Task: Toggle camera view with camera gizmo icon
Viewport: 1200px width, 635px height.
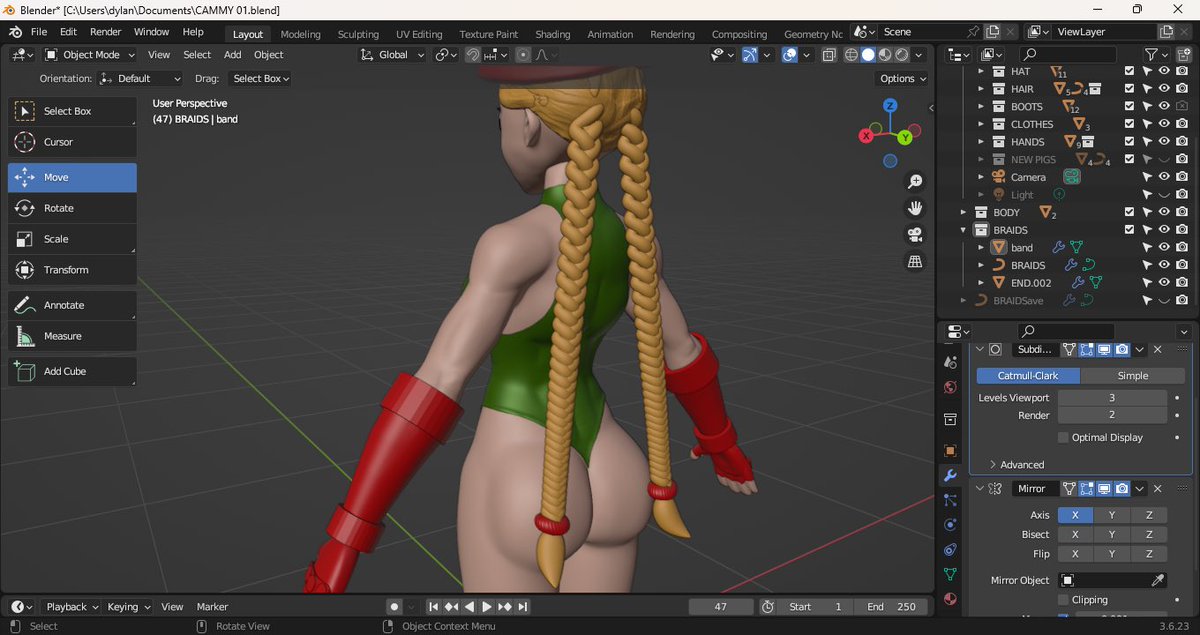Action: click(x=914, y=235)
